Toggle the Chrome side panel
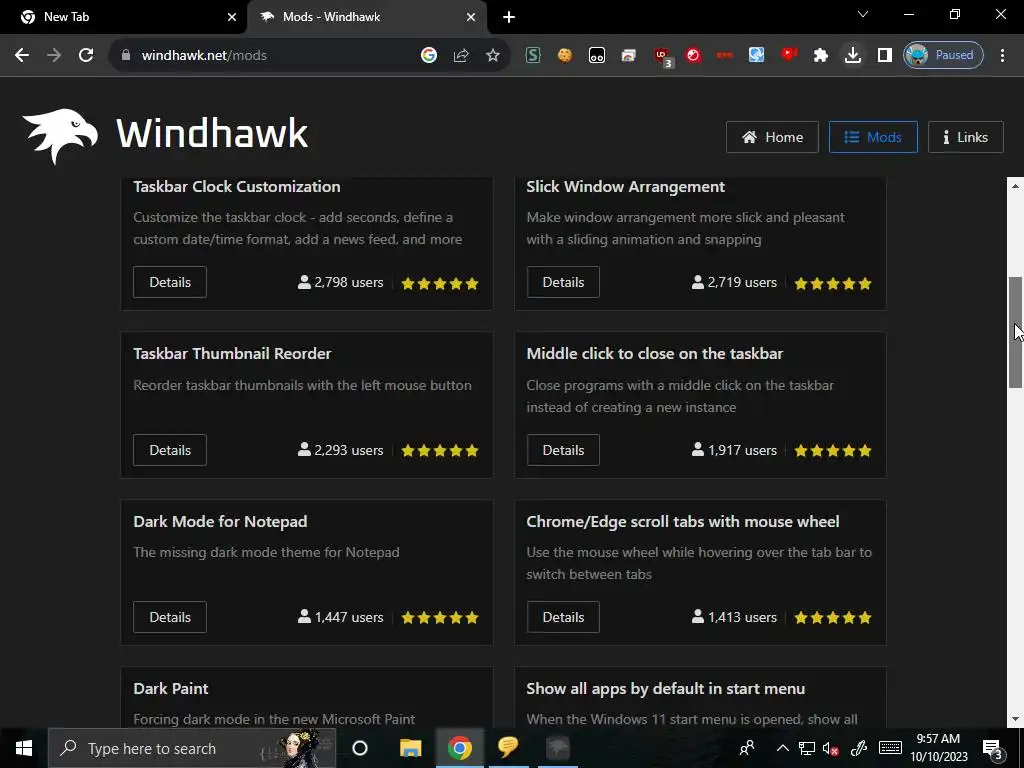 [884, 56]
